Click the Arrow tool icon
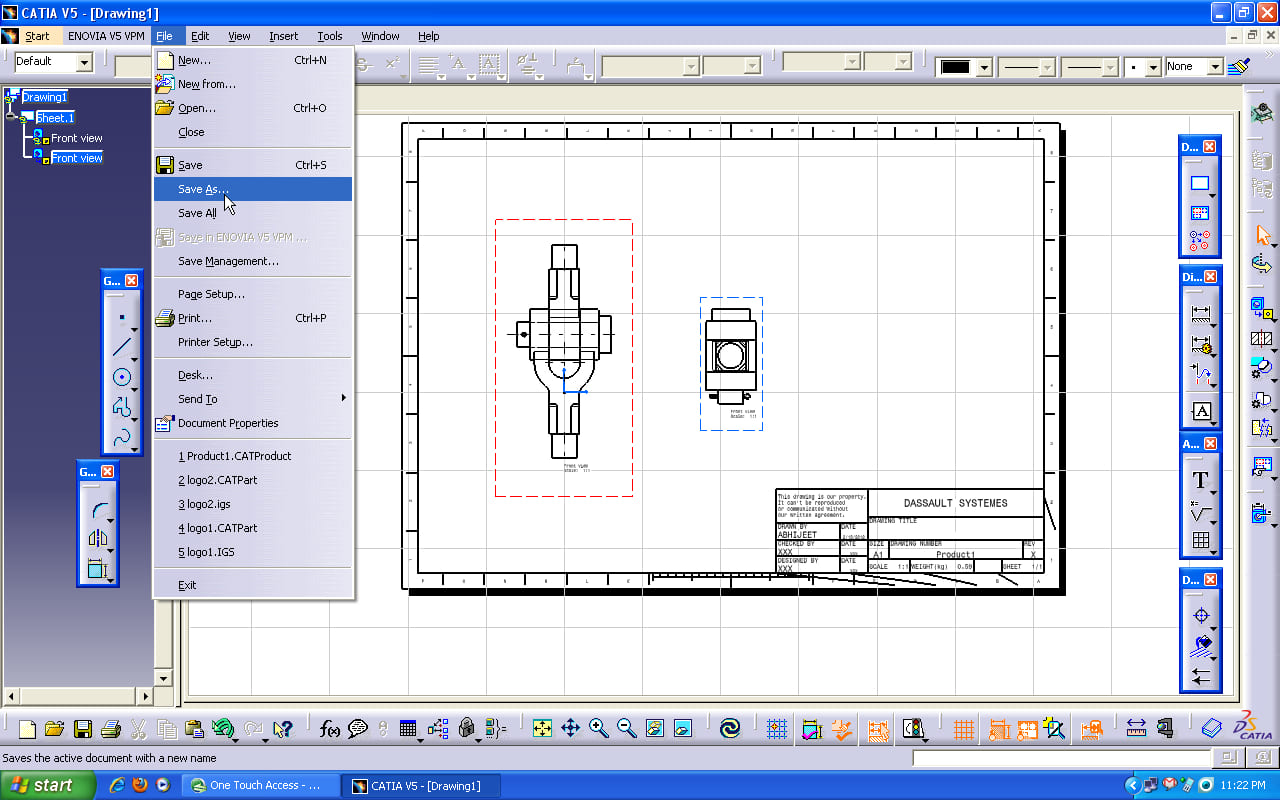1280x800 pixels. pos(1200,677)
